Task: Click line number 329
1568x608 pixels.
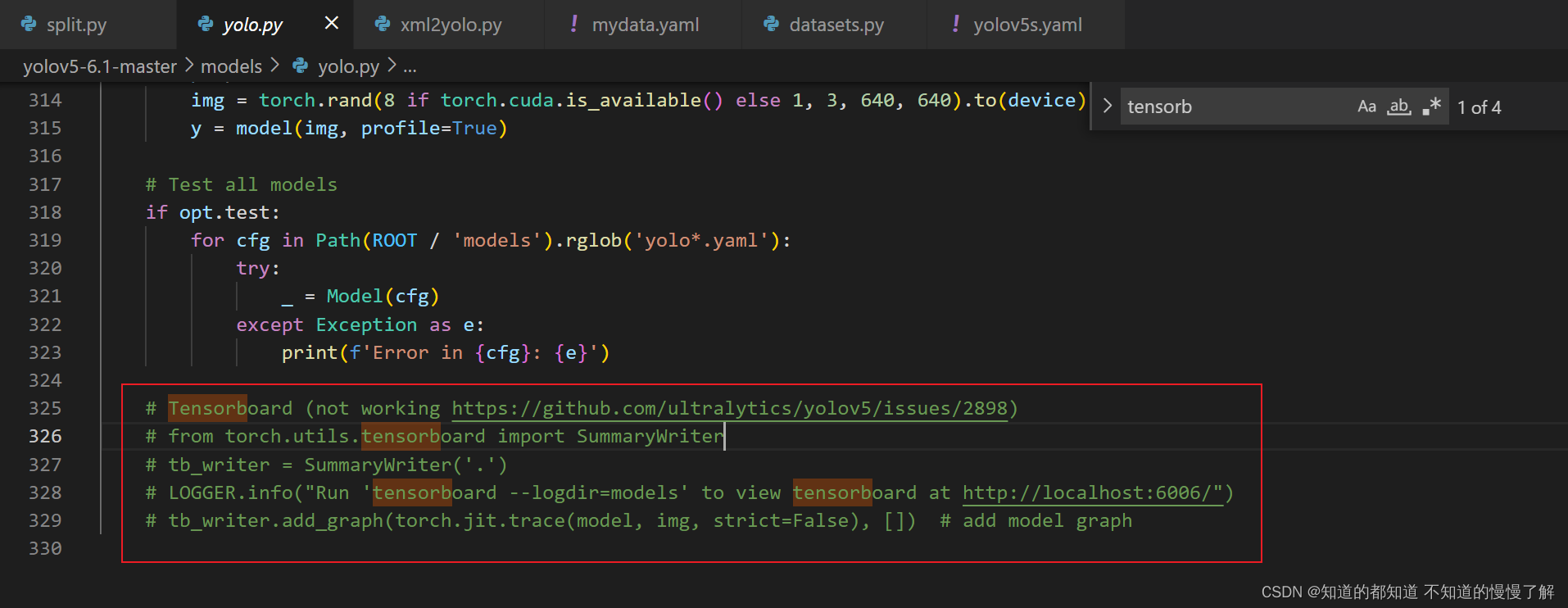Action: point(45,520)
